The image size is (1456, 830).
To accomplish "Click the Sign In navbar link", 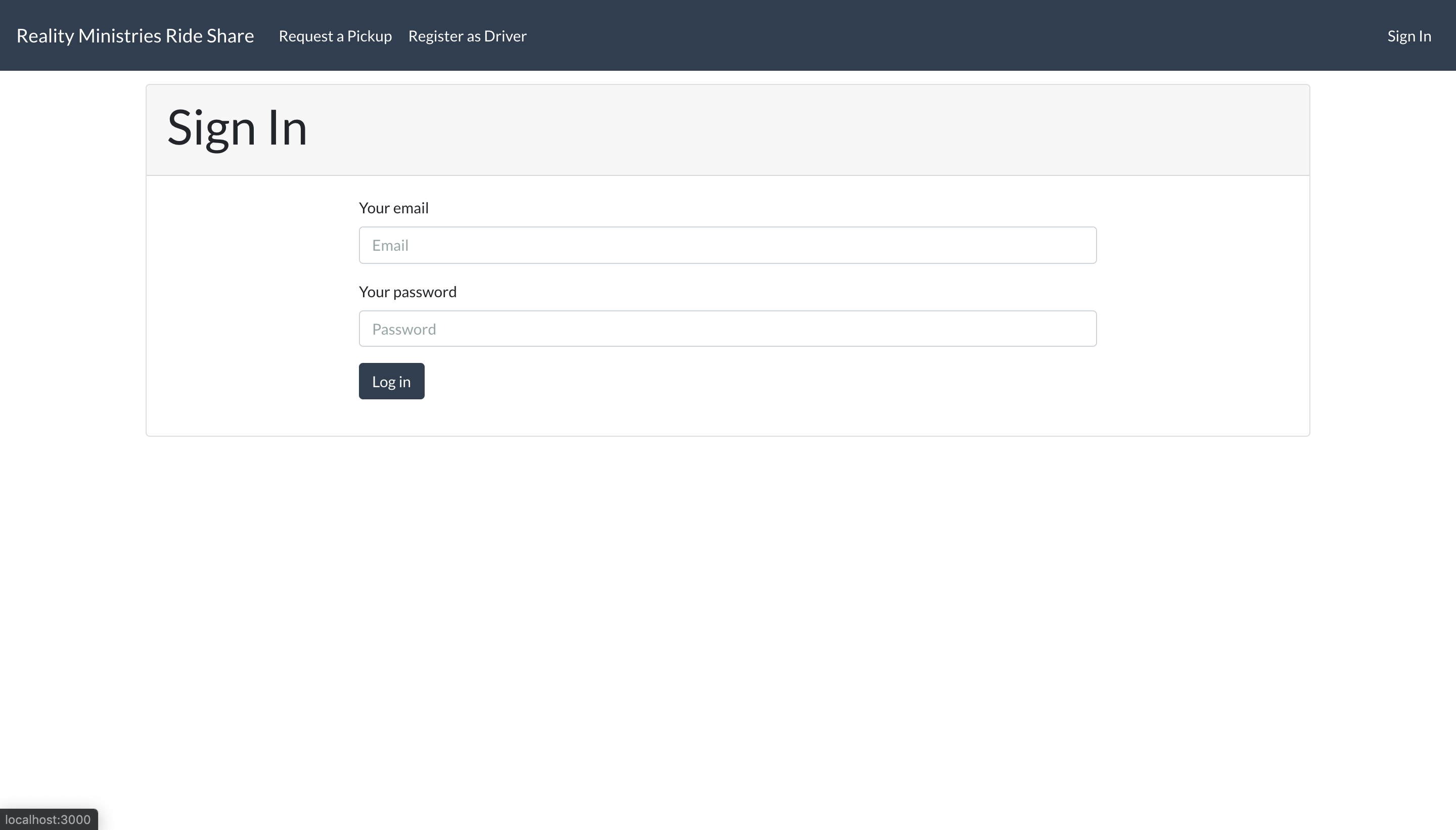I will pyautogui.click(x=1408, y=36).
